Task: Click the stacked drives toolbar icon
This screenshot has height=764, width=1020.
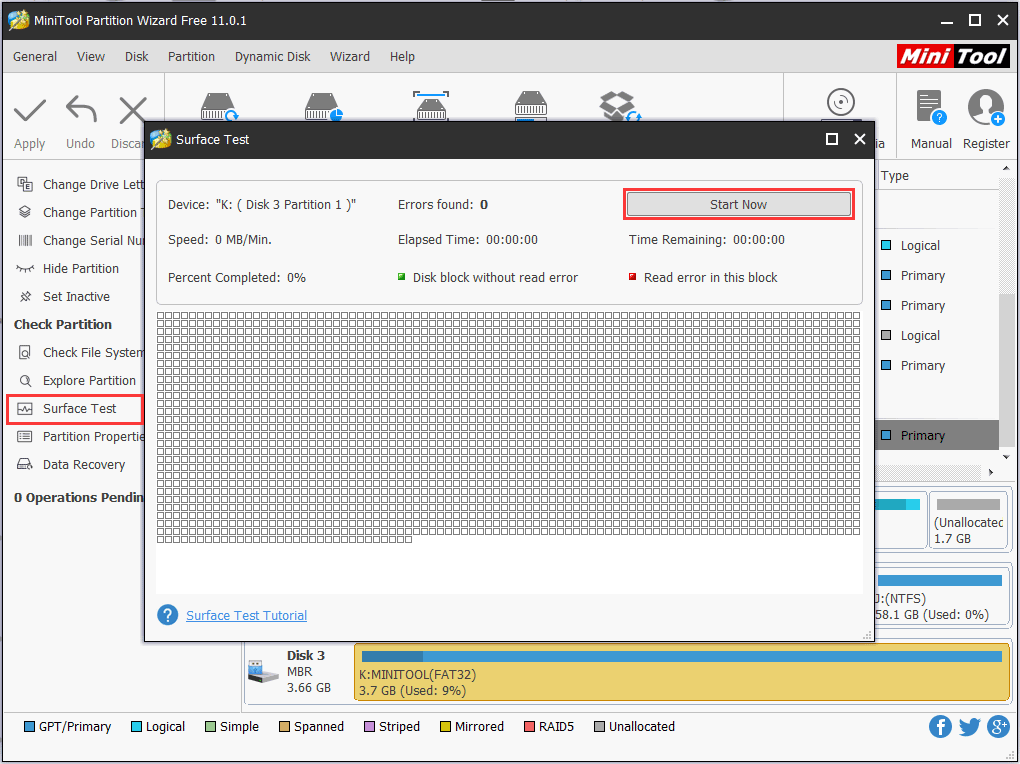Action: (x=531, y=106)
